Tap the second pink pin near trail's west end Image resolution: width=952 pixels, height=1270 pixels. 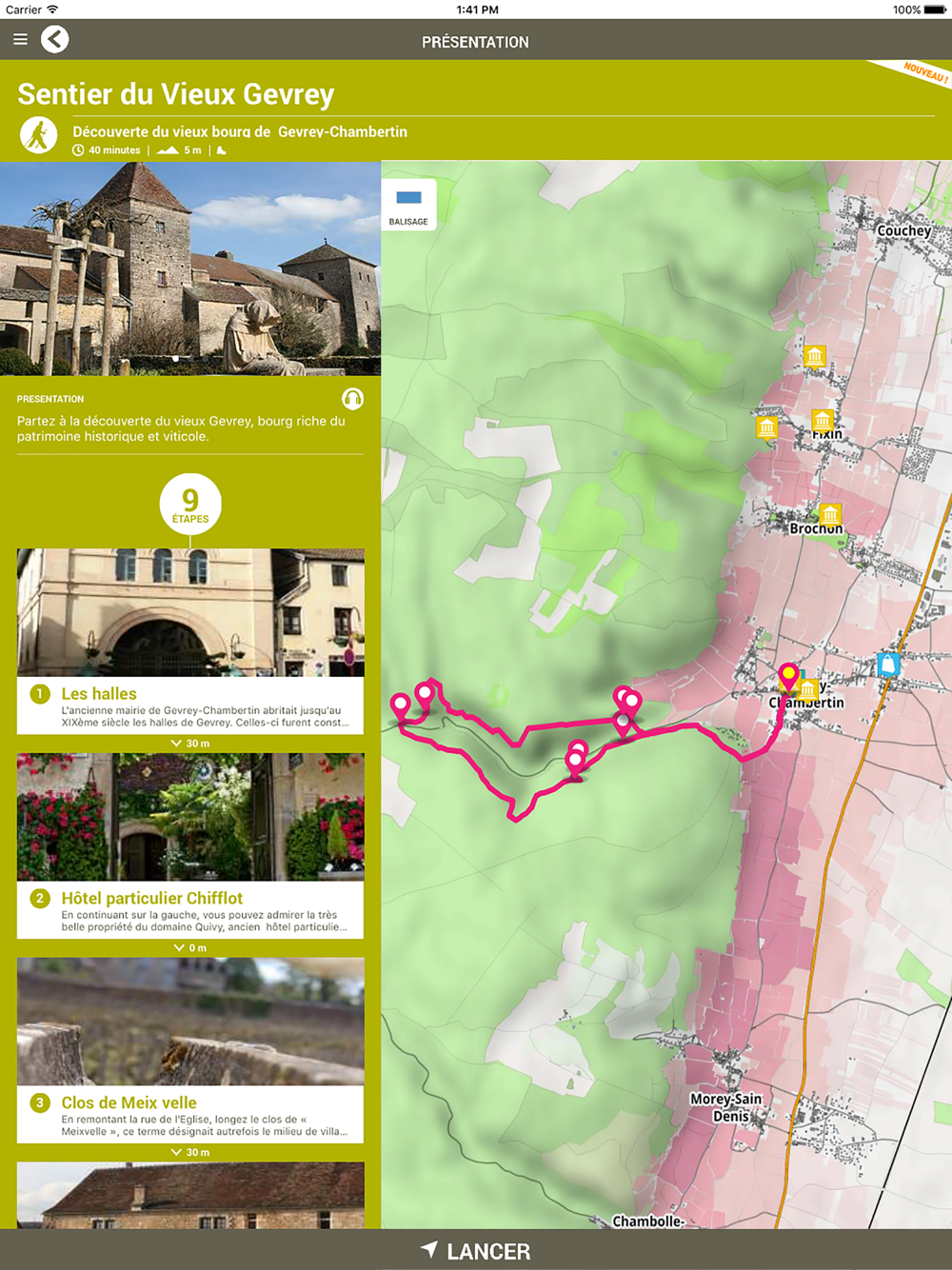pos(424,695)
